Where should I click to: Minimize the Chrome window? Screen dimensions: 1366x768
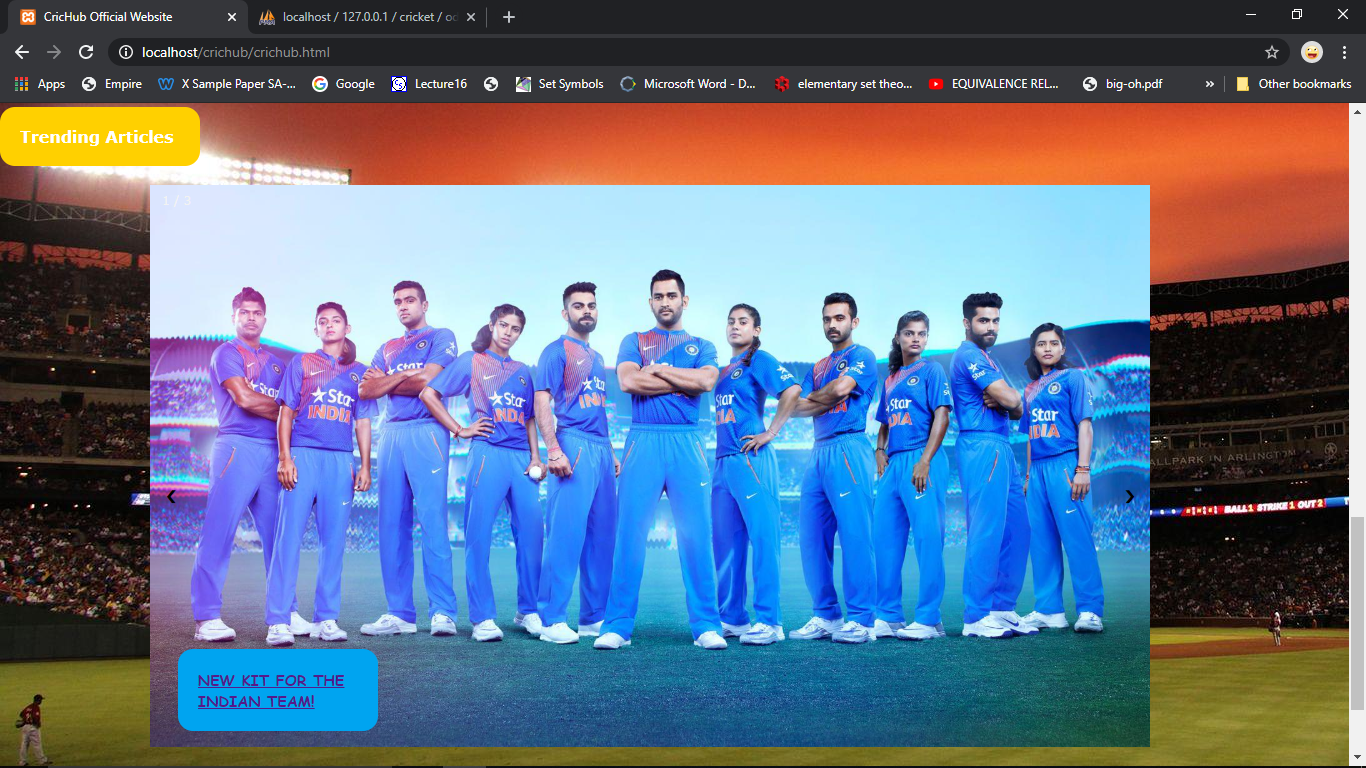(x=1251, y=14)
